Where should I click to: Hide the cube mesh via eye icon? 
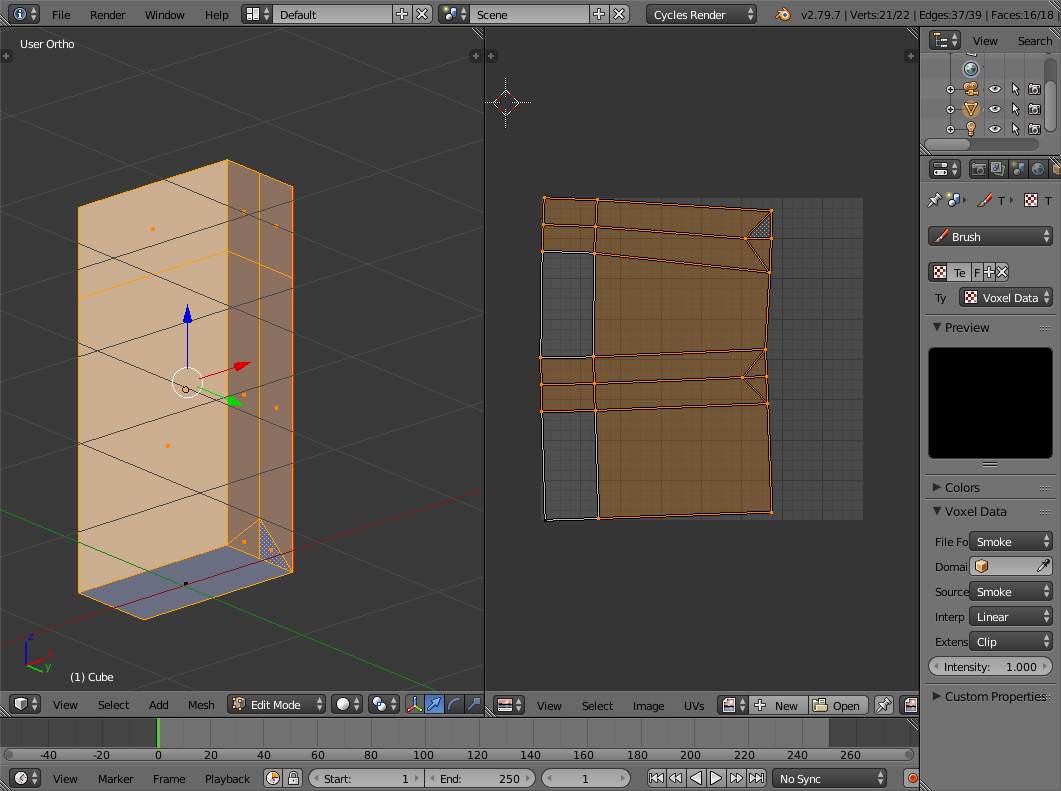(994, 109)
